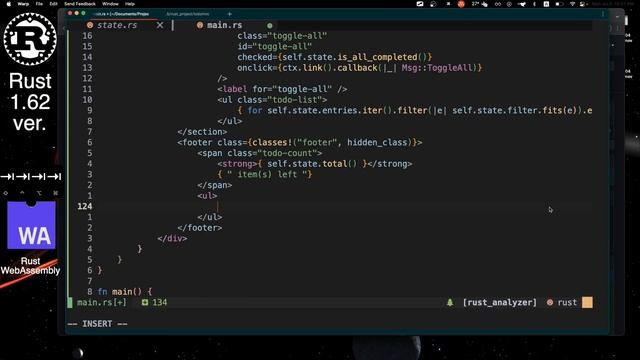Image resolution: width=640 pixels, height=360 pixels.
Task: Open Warp's vertical ellipsis menu
Action: (x=603, y=14)
